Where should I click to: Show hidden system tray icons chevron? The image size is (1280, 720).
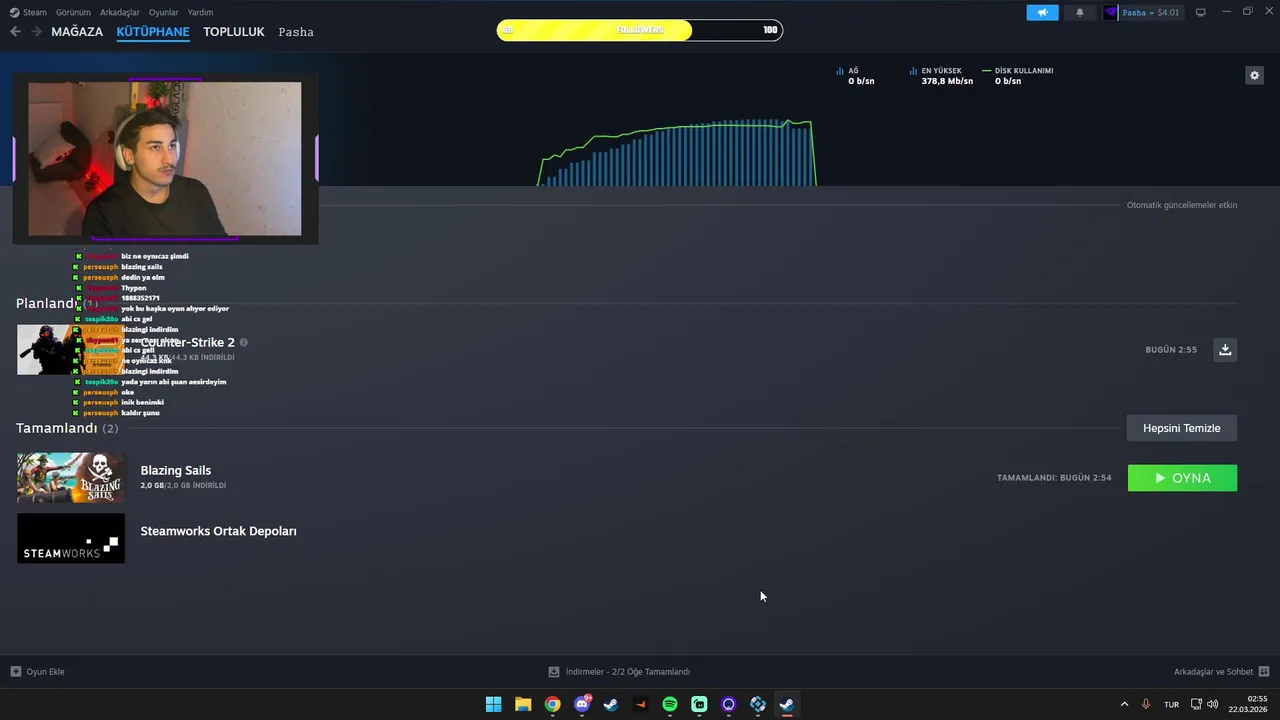tap(1124, 704)
